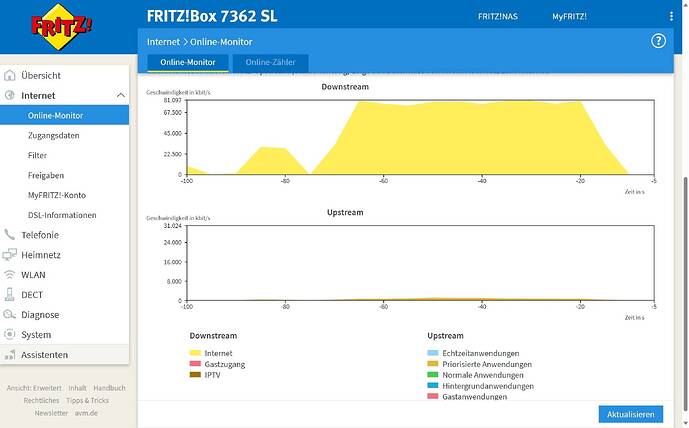689x428 pixels.
Task: Click the DECT handset icon
Action: pyautogui.click(x=9, y=294)
